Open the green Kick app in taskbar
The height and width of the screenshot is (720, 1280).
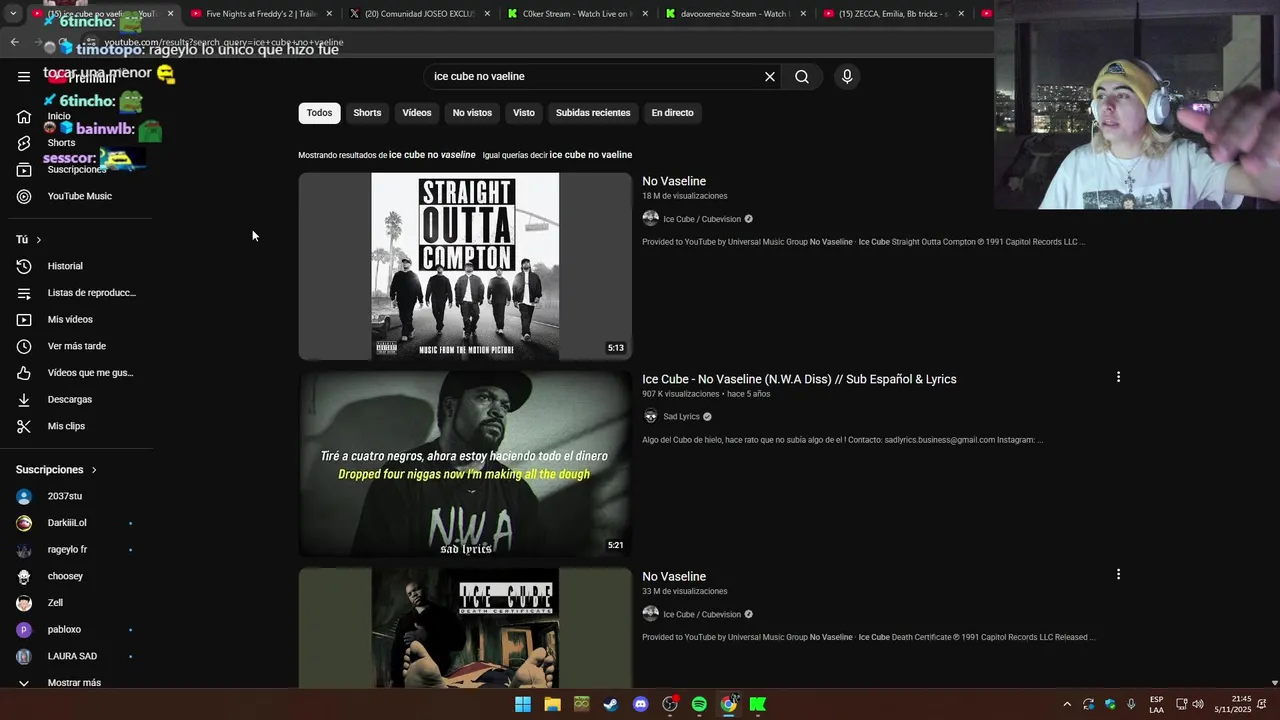(758, 704)
